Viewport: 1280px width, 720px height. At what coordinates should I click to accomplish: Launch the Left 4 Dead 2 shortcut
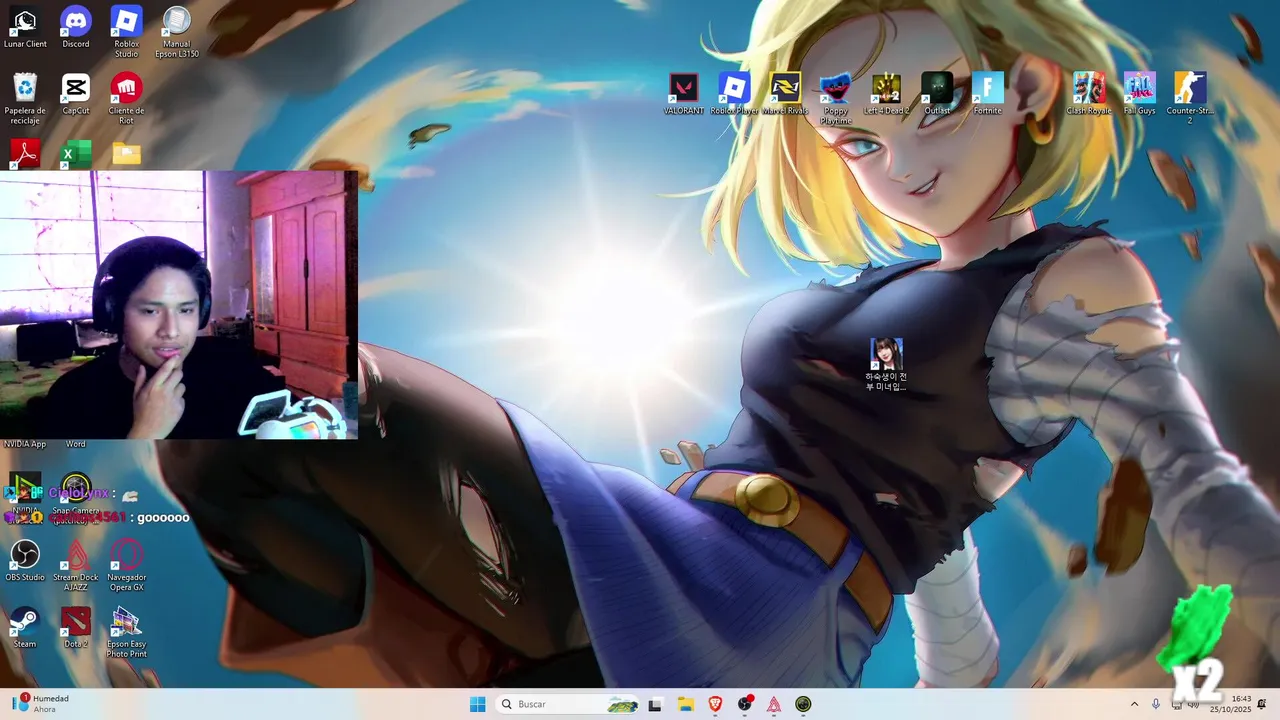887,94
